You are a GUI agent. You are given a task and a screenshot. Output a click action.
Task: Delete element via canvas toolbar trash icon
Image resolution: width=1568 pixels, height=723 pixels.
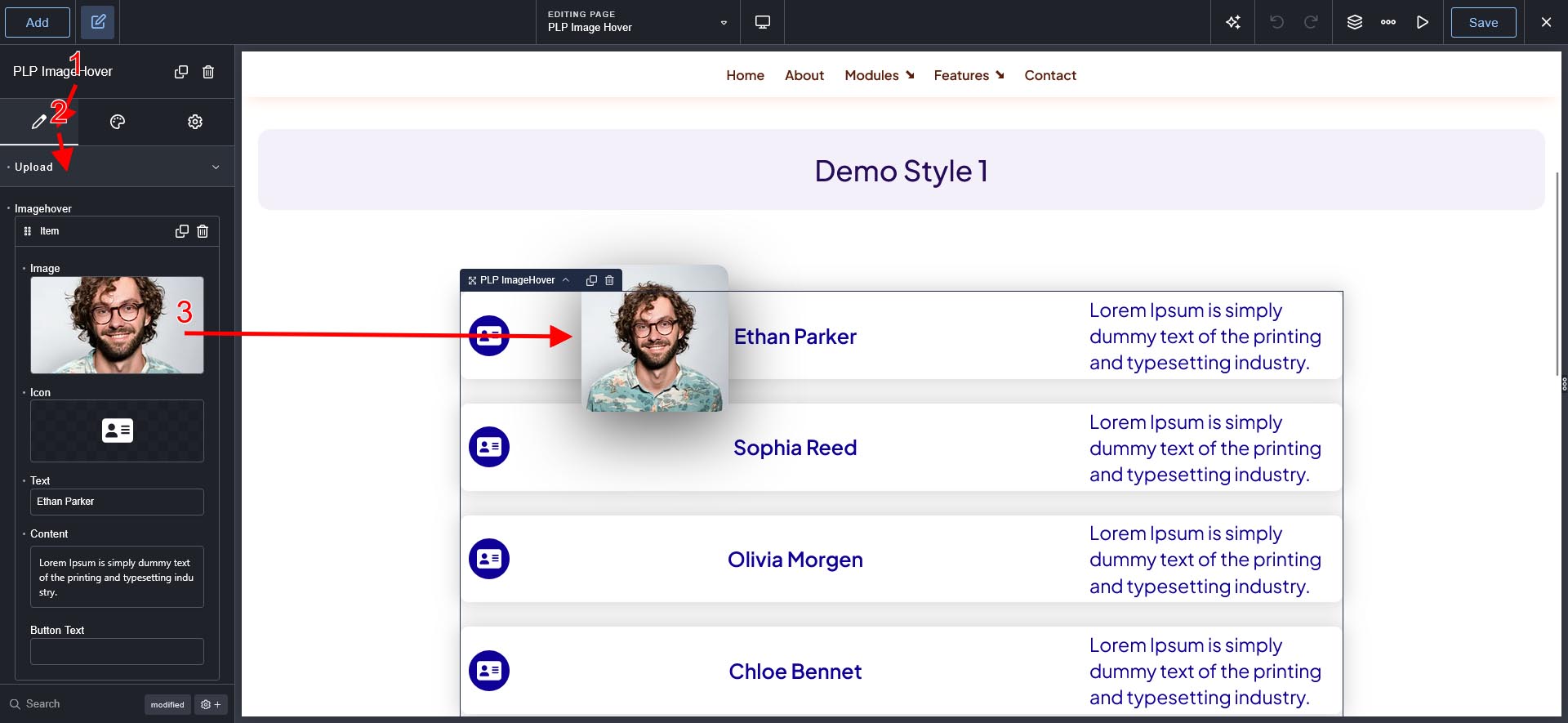tap(609, 280)
